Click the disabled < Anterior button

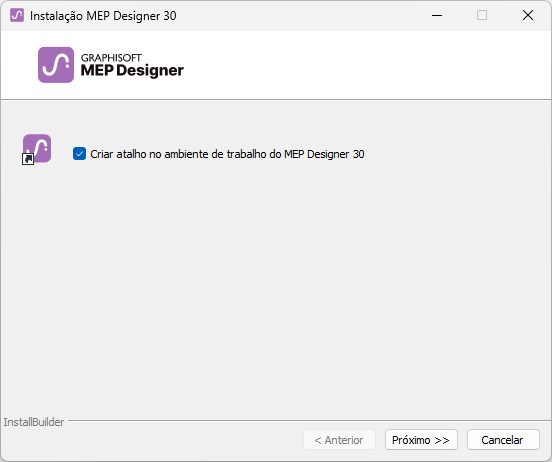click(339, 440)
